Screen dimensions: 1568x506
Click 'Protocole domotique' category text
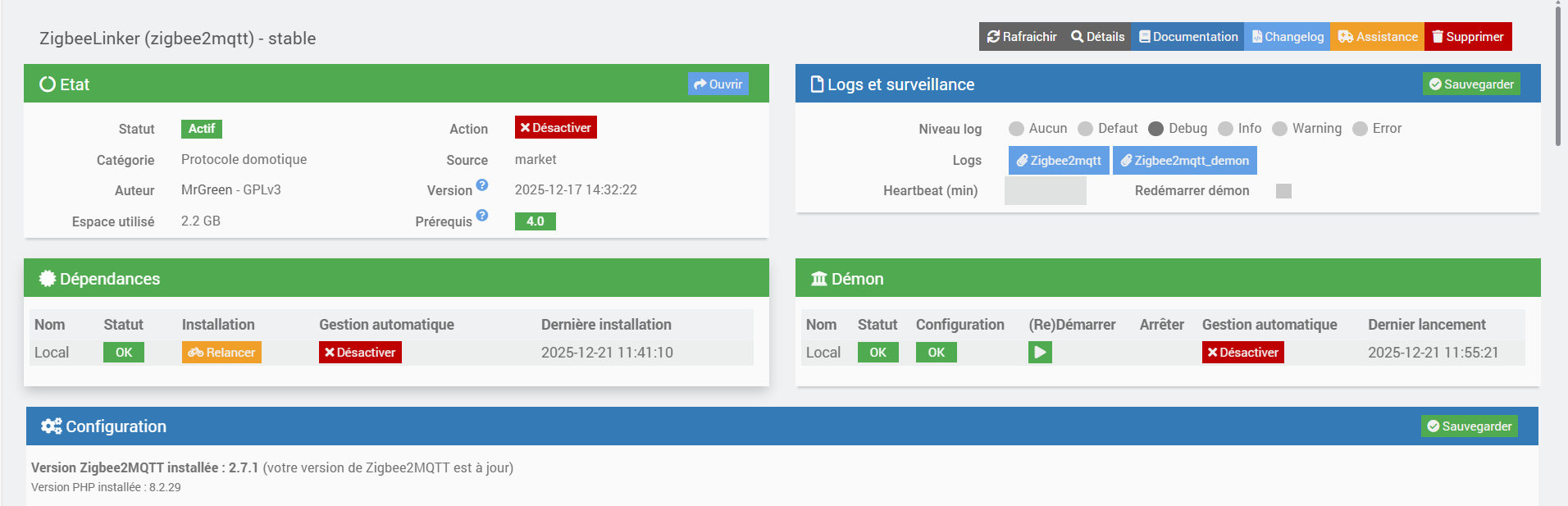tap(244, 159)
